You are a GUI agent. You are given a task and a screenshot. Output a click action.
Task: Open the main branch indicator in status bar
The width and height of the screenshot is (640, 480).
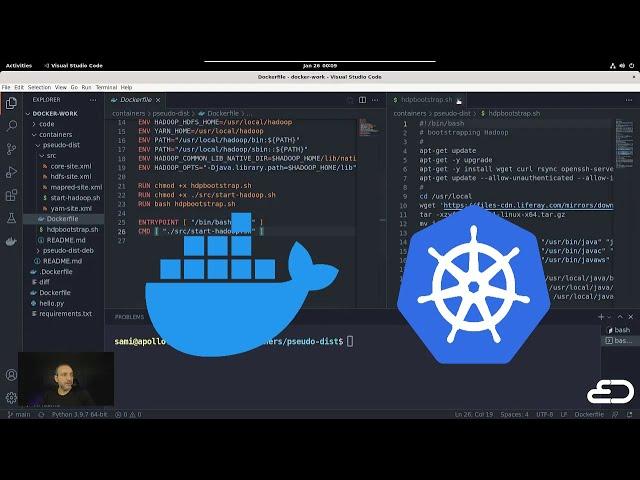(19, 415)
